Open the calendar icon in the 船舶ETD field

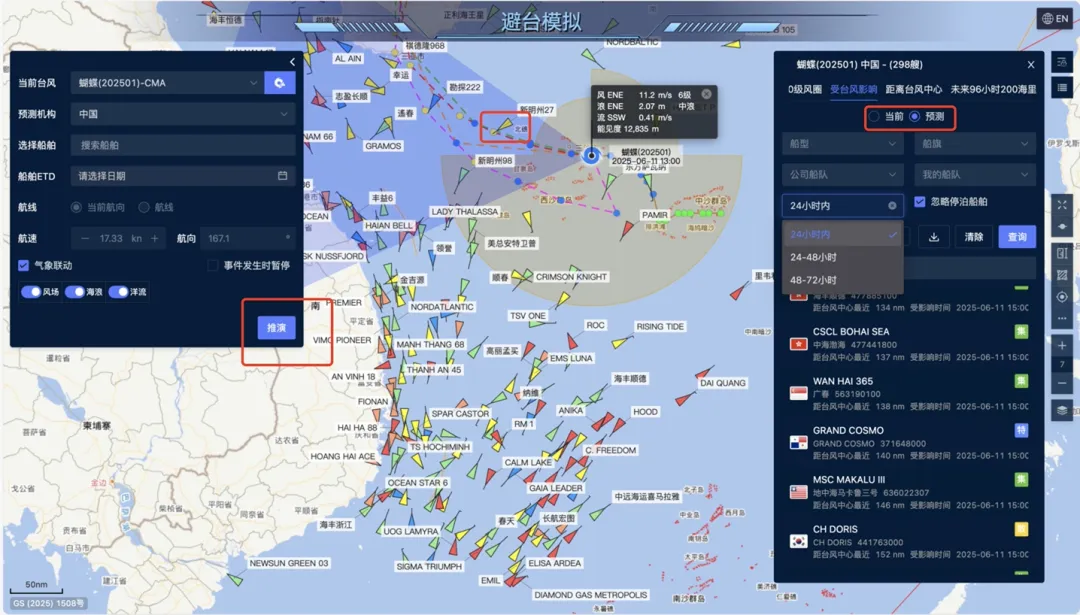click(282, 176)
